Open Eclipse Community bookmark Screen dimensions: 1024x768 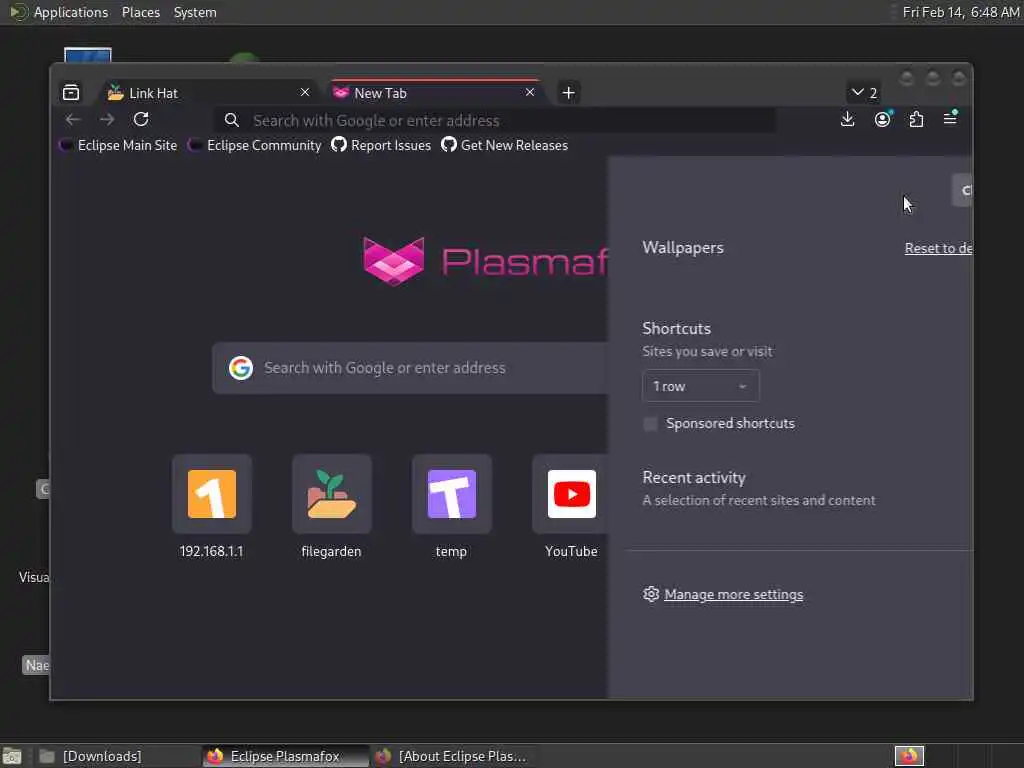255,145
